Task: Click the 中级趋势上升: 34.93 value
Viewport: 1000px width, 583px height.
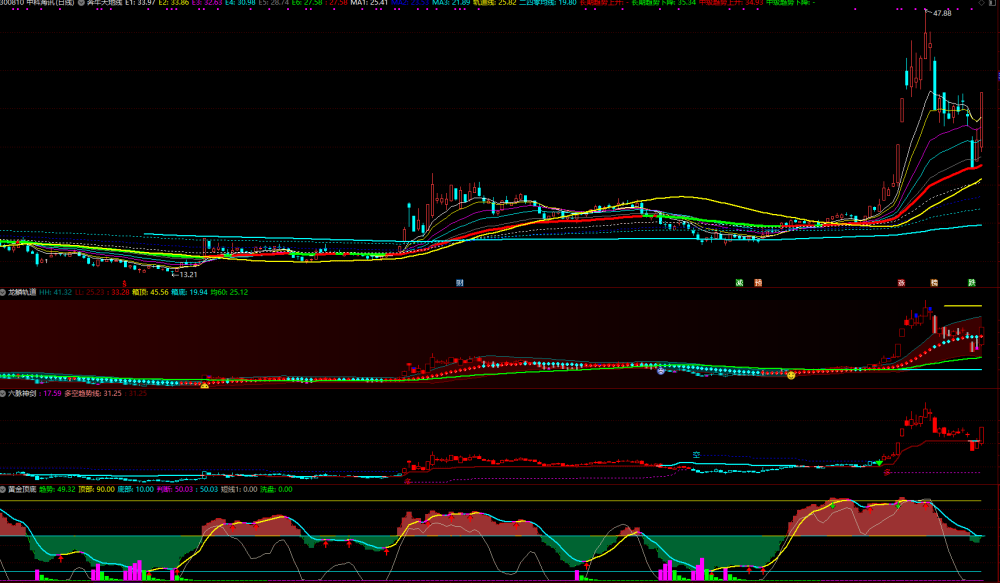Action: pyautogui.click(x=731, y=3)
